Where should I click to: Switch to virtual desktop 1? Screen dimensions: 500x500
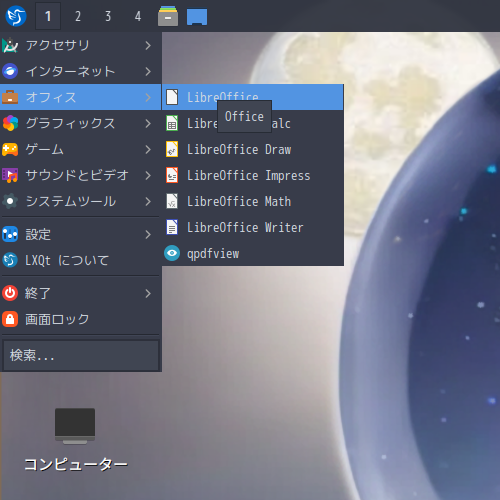coord(48,16)
